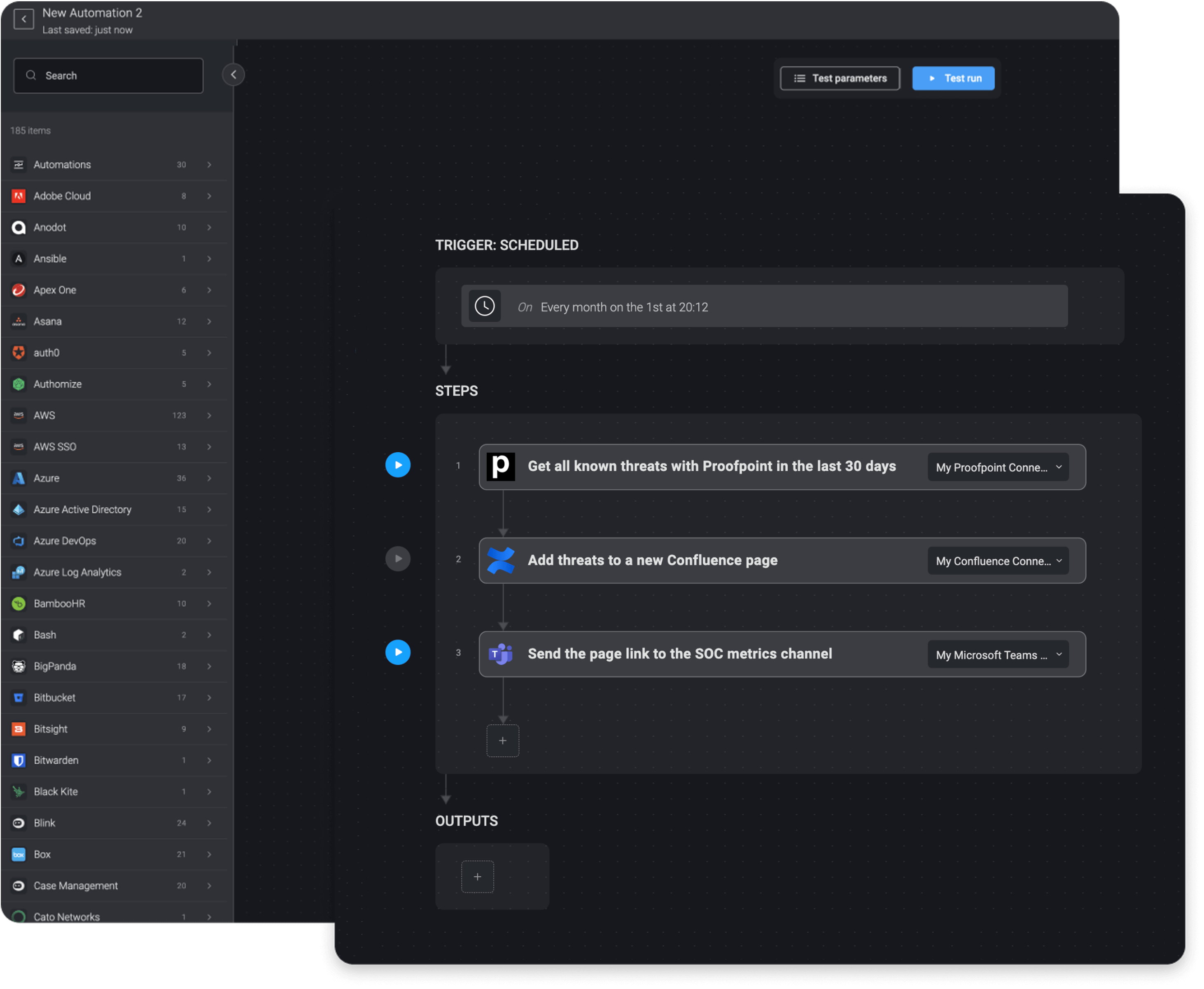Expand the AWS category in the sidebar
Screen dimensions: 1204x989
point(114,415)
